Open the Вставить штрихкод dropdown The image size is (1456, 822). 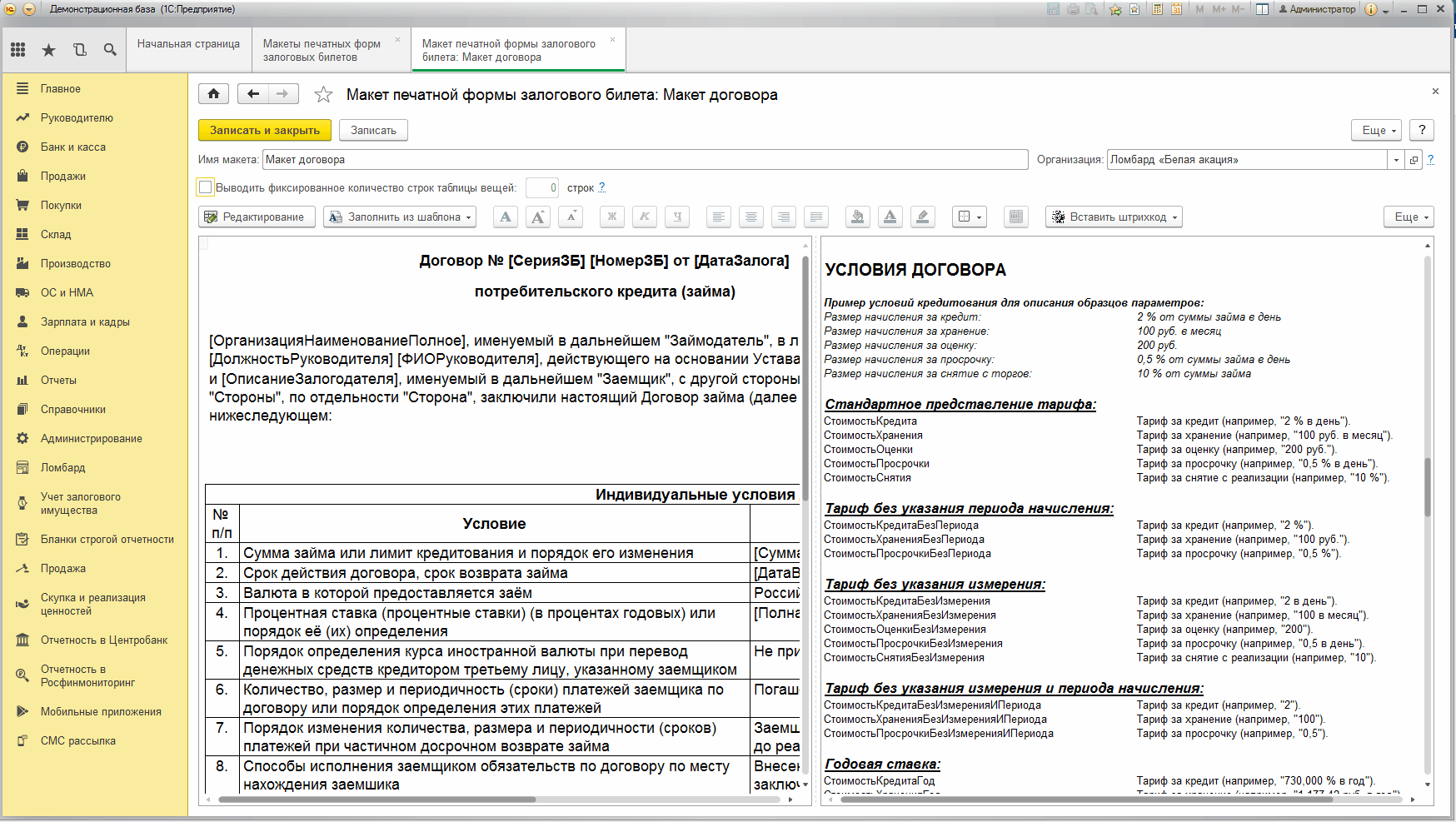coord(1114,217)
